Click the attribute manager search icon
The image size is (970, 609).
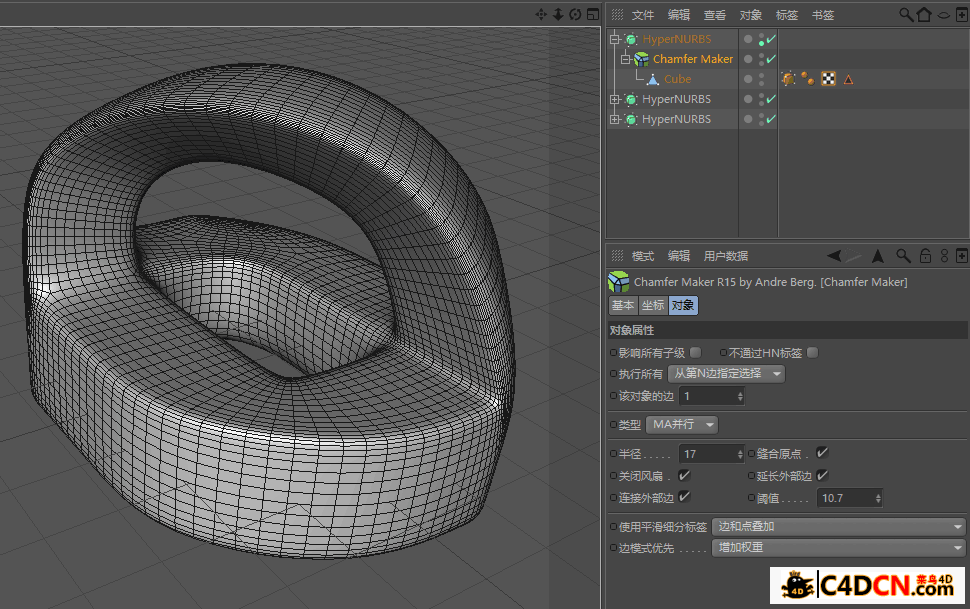(x=903, y=256)
